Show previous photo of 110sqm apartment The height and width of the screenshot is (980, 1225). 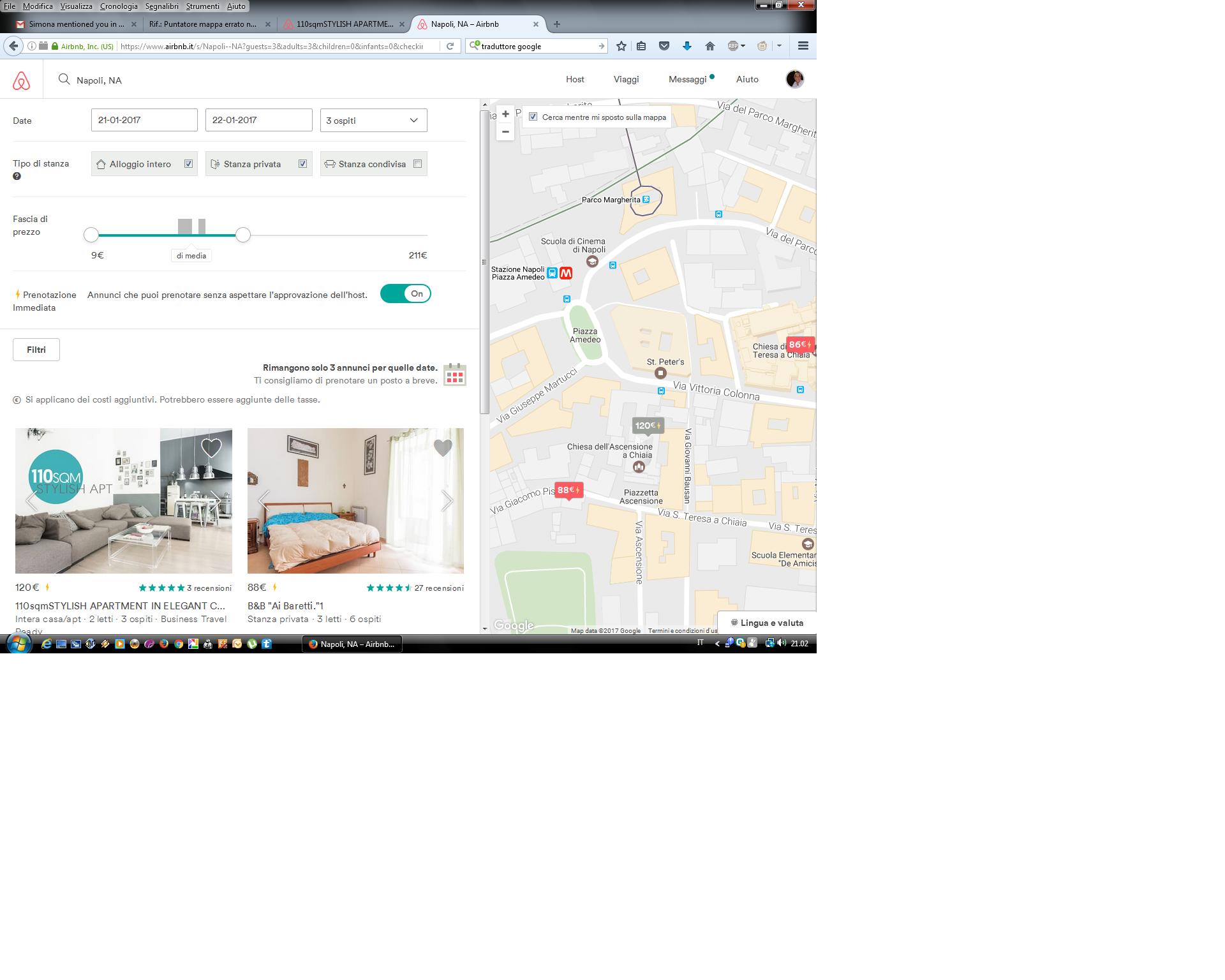click(31, 501)
